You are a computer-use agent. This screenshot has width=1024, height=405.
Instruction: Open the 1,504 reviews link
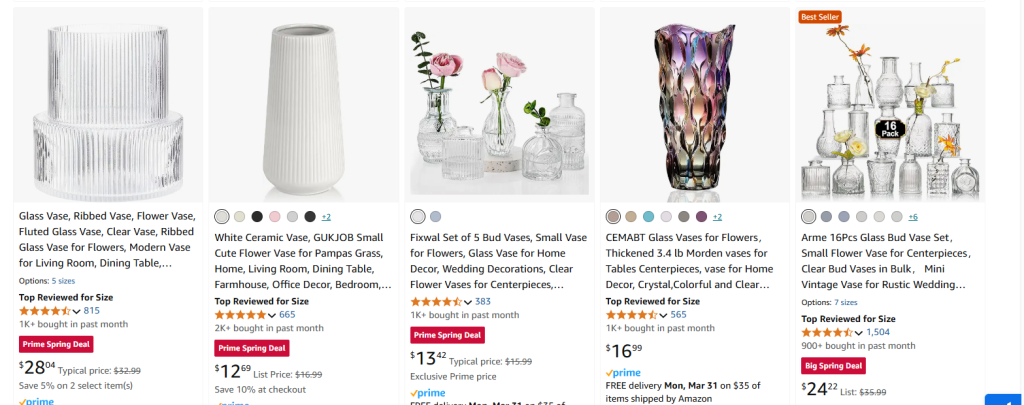point(878,332)
